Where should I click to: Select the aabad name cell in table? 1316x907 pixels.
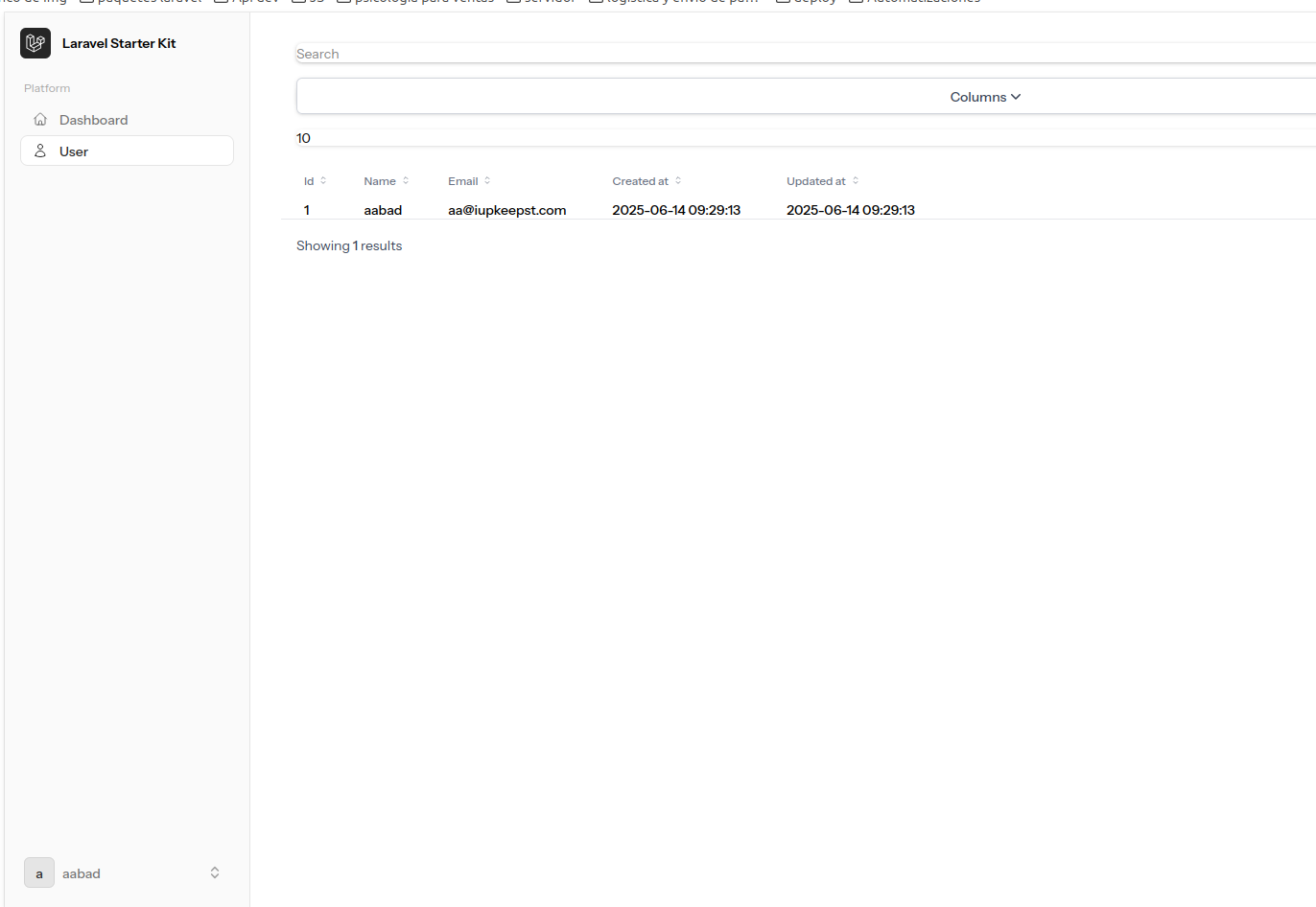coord(383,210)
